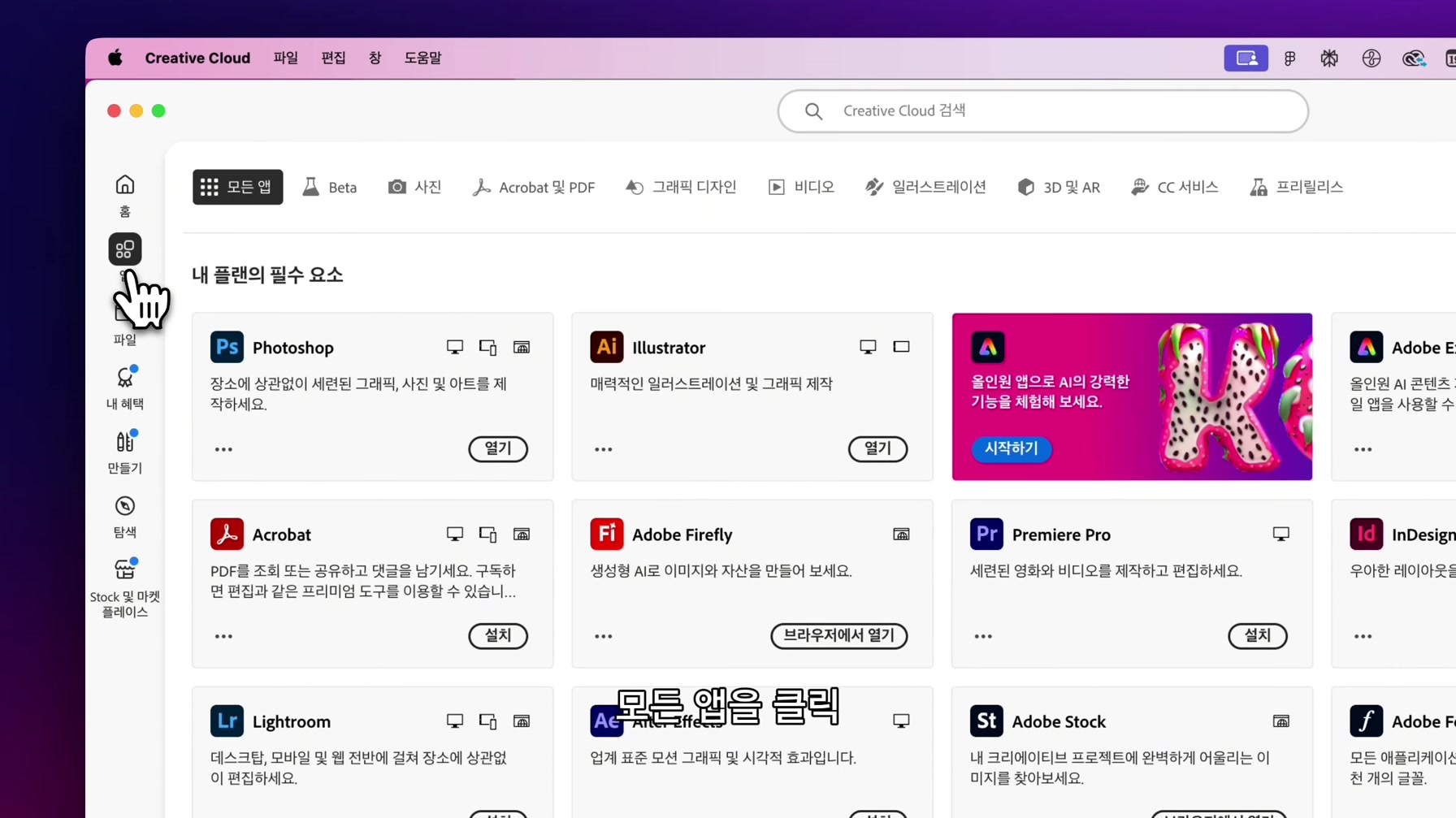Click Lightroom web platform icon
This screenshot has width=1456, height=818.
point(522,721)
